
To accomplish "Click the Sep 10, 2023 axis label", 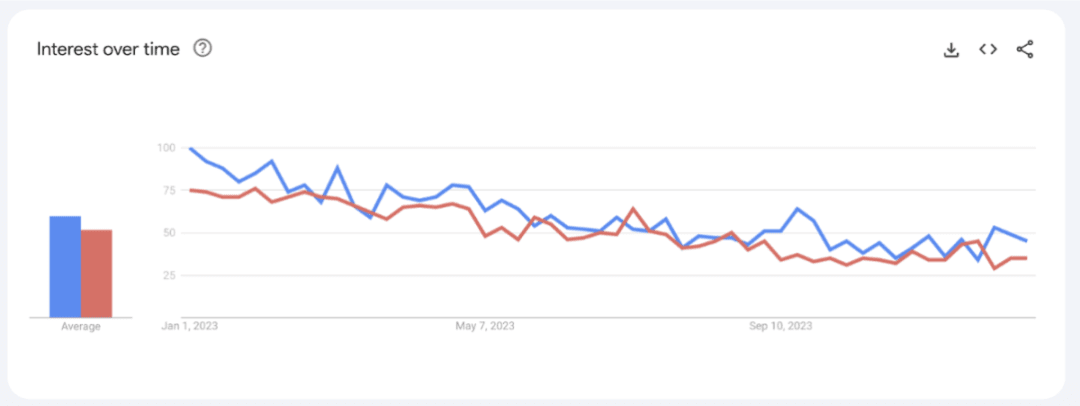I will coord(781,327).
